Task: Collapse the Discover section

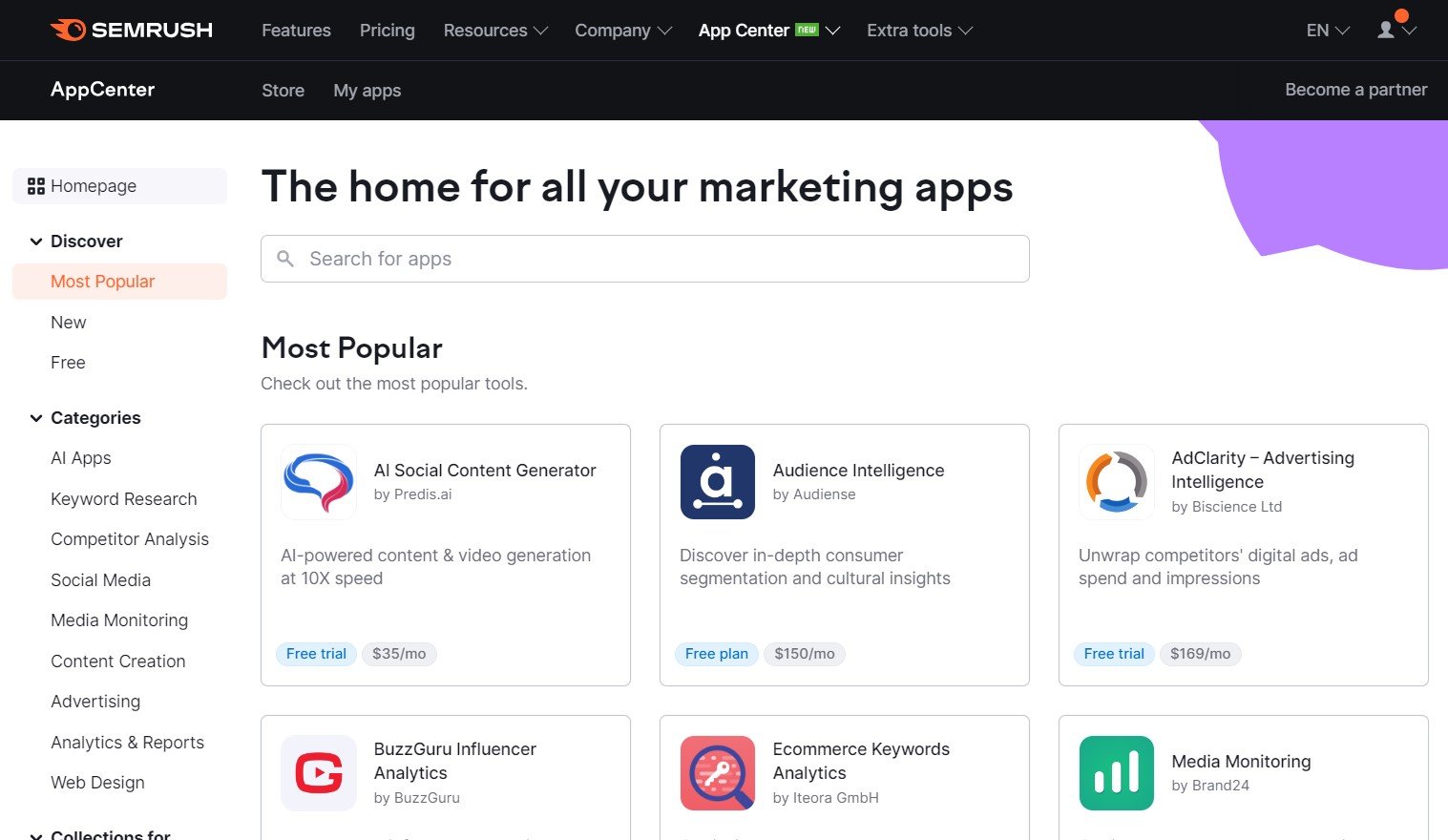Action: coord(36,241)
